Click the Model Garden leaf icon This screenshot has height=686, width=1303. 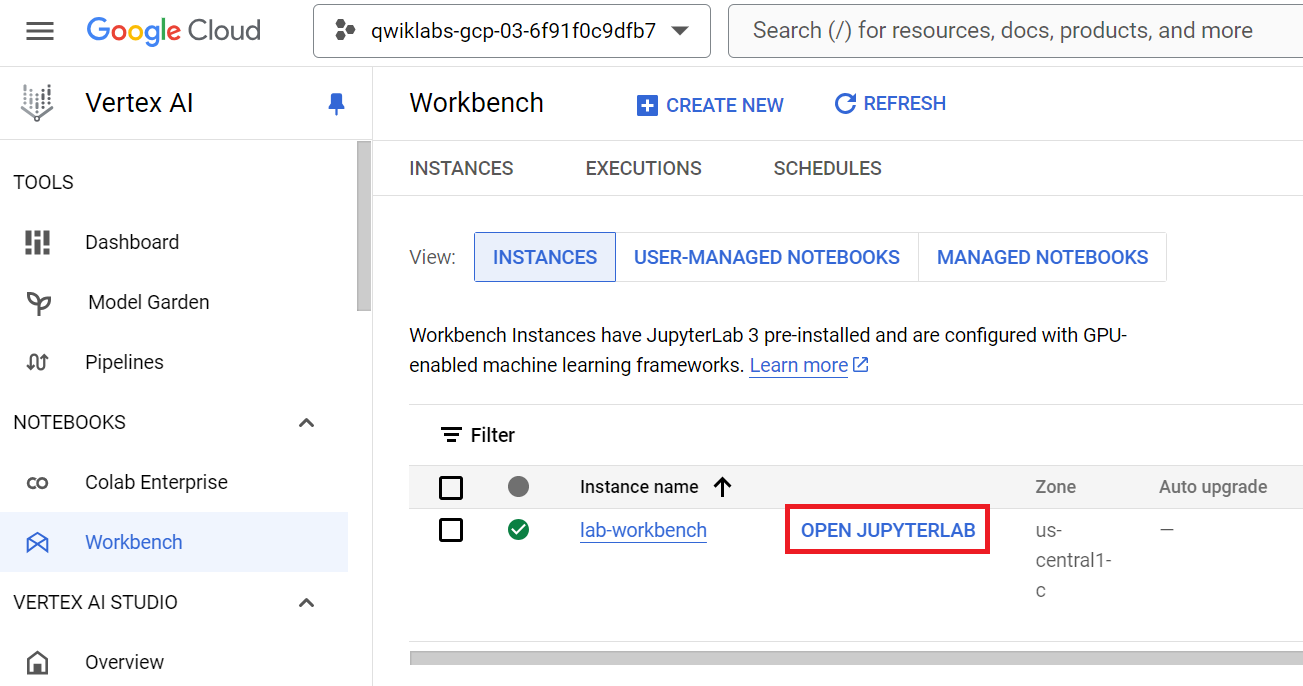tap(38, 303)
